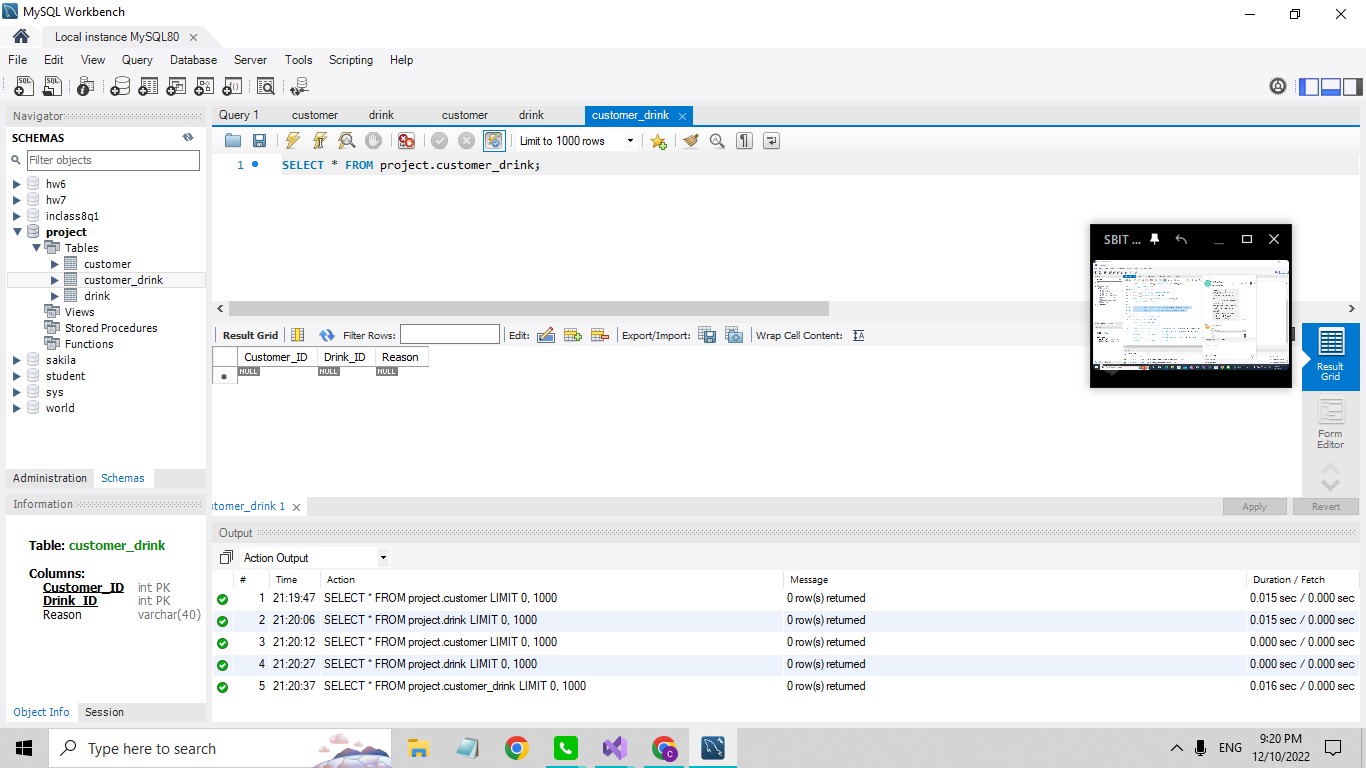Go to the MySQL Workbench home screen

[21, 37]
